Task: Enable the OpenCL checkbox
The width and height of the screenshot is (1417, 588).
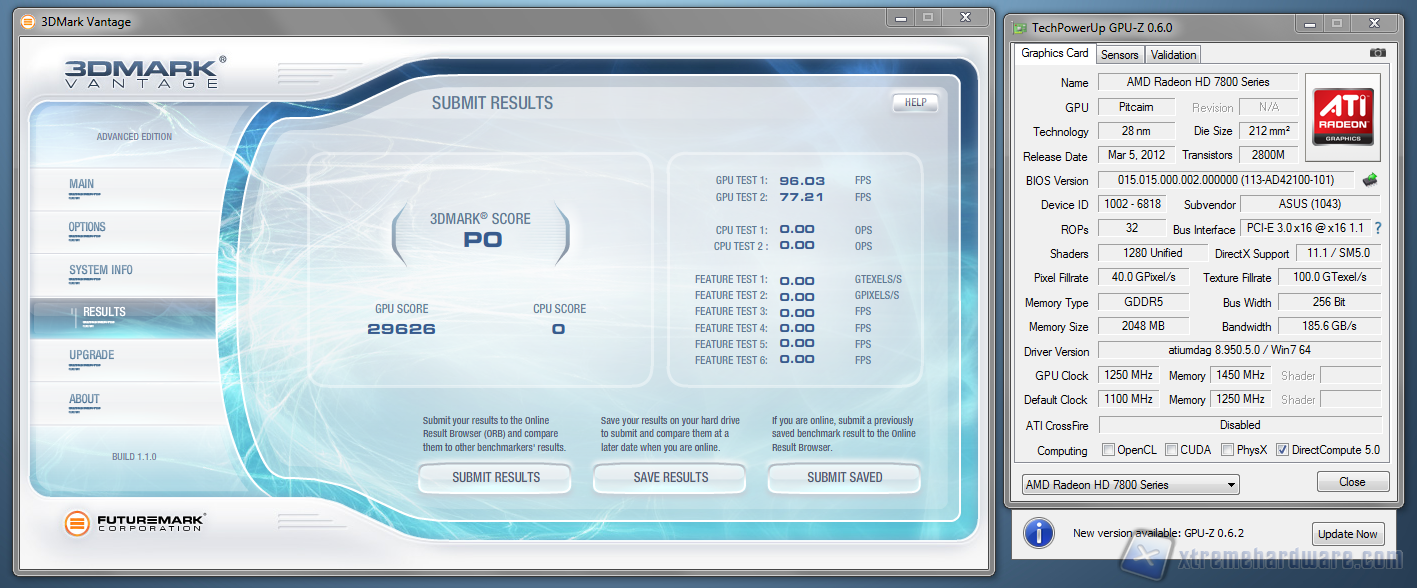Action: click(x=1108, y=450)
